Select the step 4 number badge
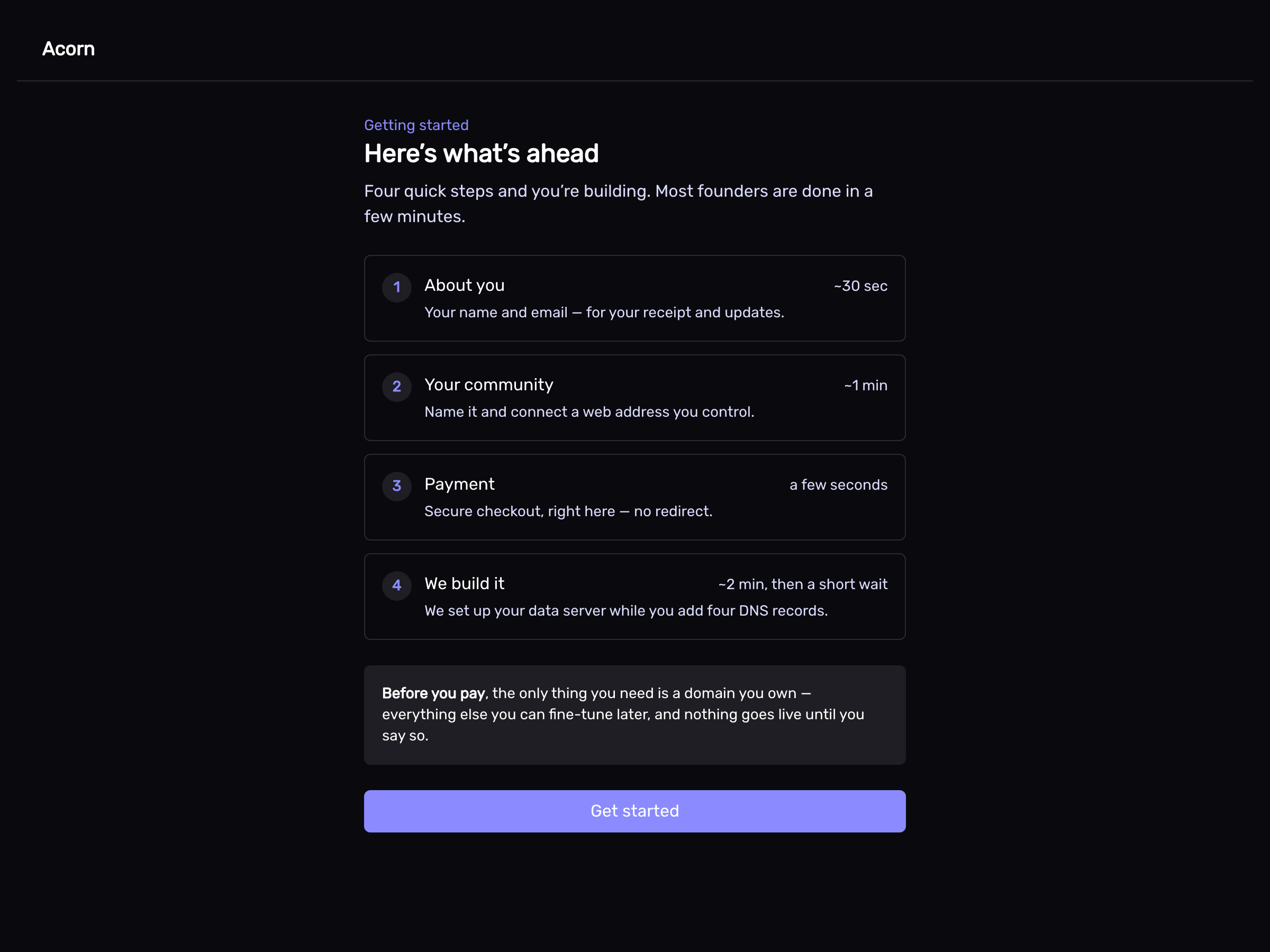This screenshot has height=952, width=1270. click(397, 585)
